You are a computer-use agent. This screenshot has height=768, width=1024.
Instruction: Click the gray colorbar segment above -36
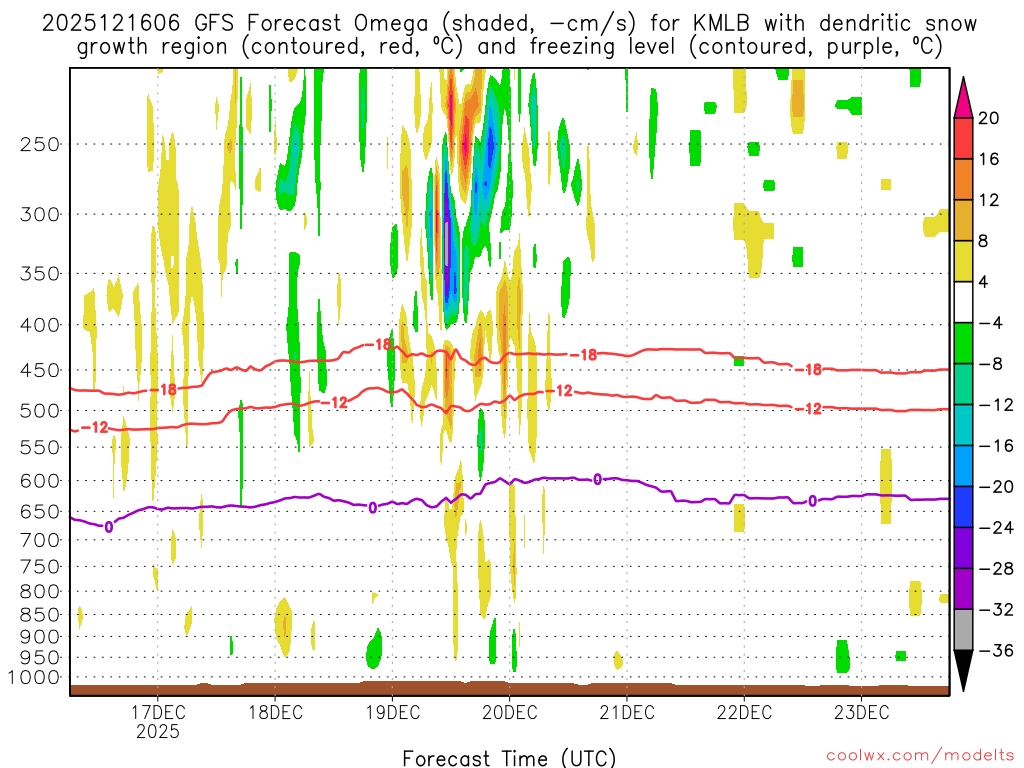(965, 629)
